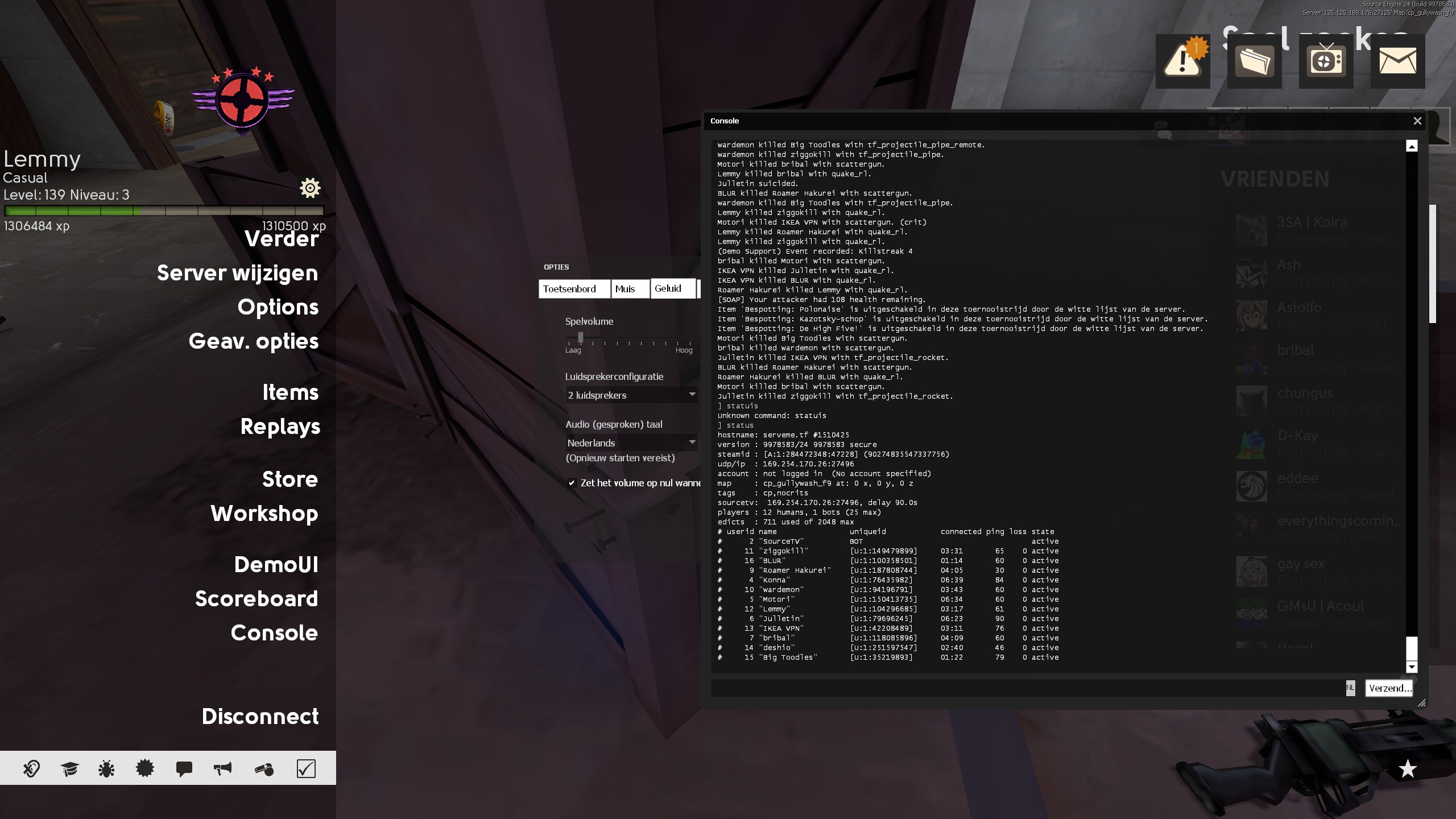
Task: Click the mute players ear icon
Action: (x=31, y=769)
